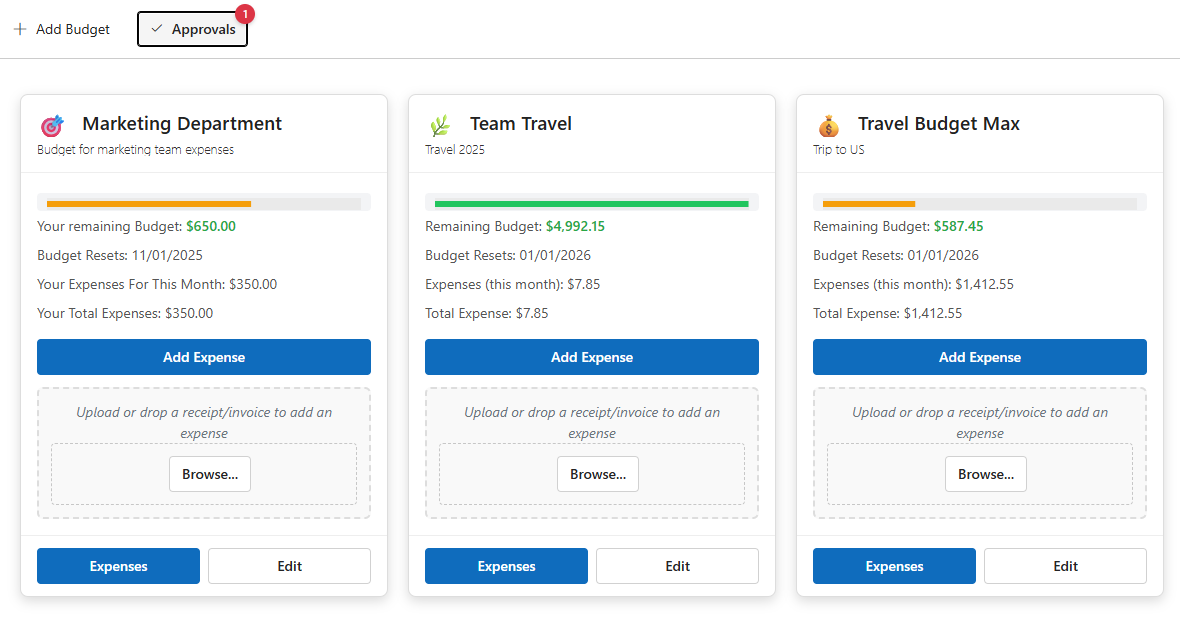1180x622 pixels.
Task: Click the plus icon beside Add Budget
Action: (20, 29)
